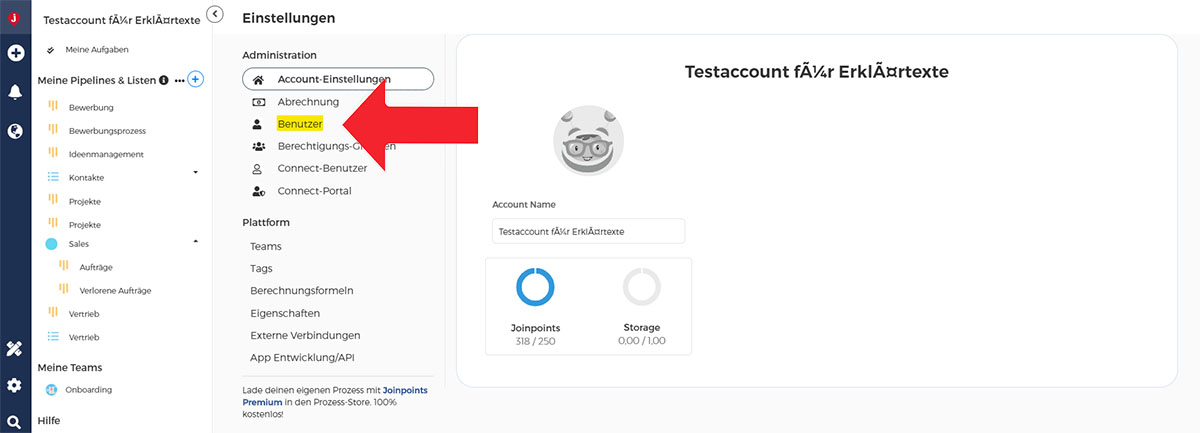Expand the Kontakte list arrow
The height and width of the screenshot is (433, 1200).
[x=196, y=173]
